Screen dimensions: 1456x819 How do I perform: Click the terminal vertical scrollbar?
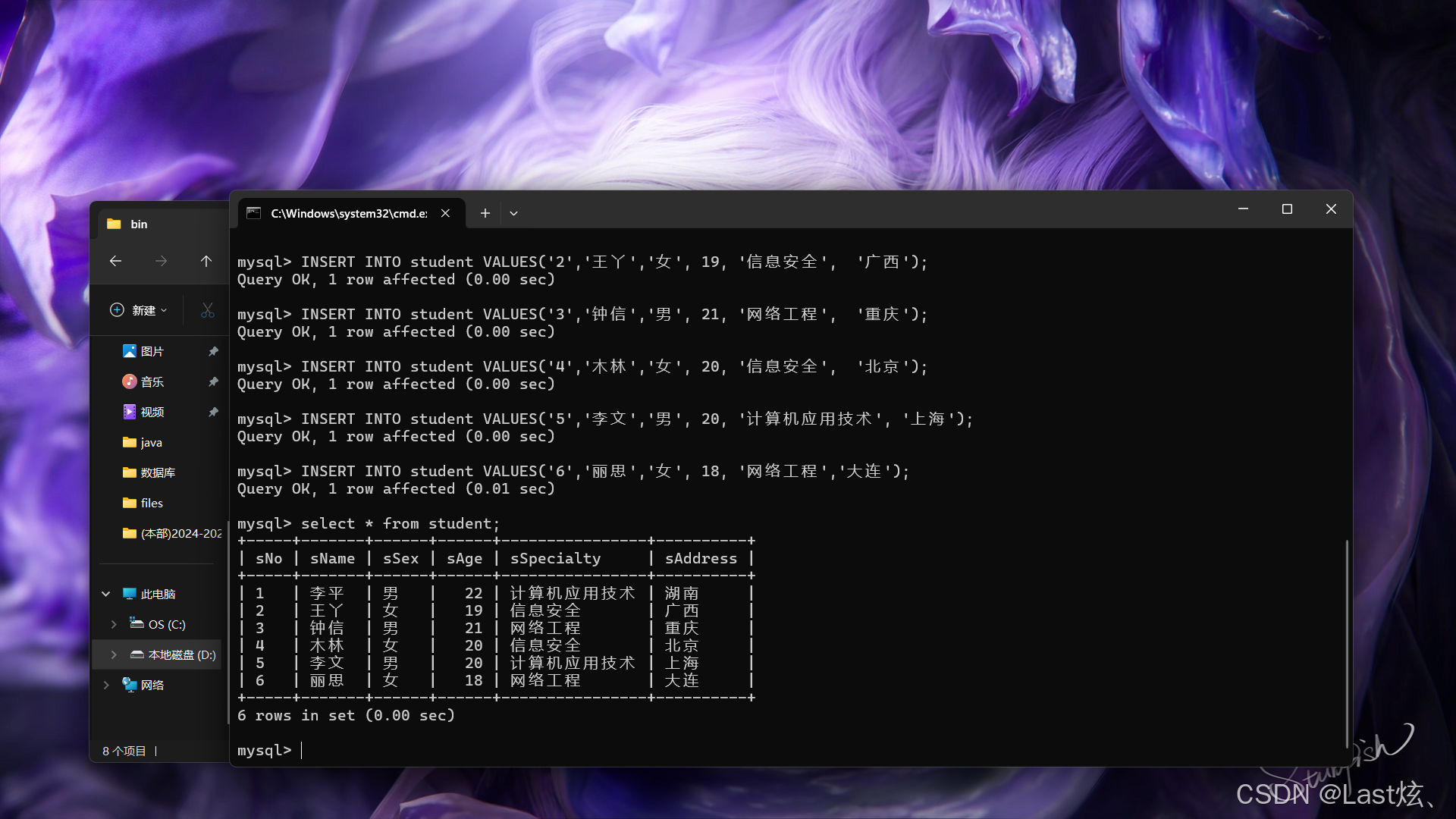click(1347, 643)
